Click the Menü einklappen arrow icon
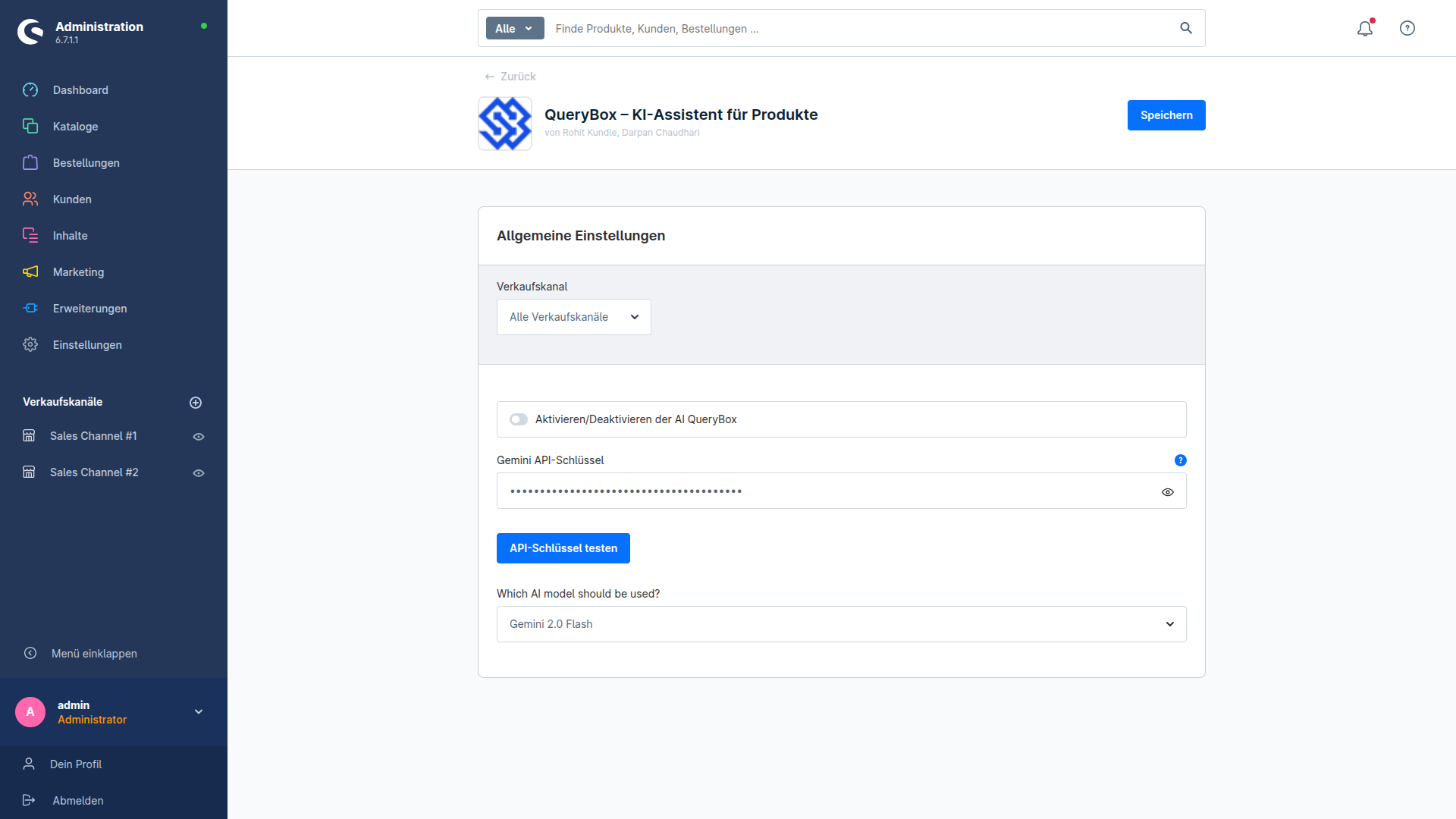1456x819 pixels. point(30,654)
